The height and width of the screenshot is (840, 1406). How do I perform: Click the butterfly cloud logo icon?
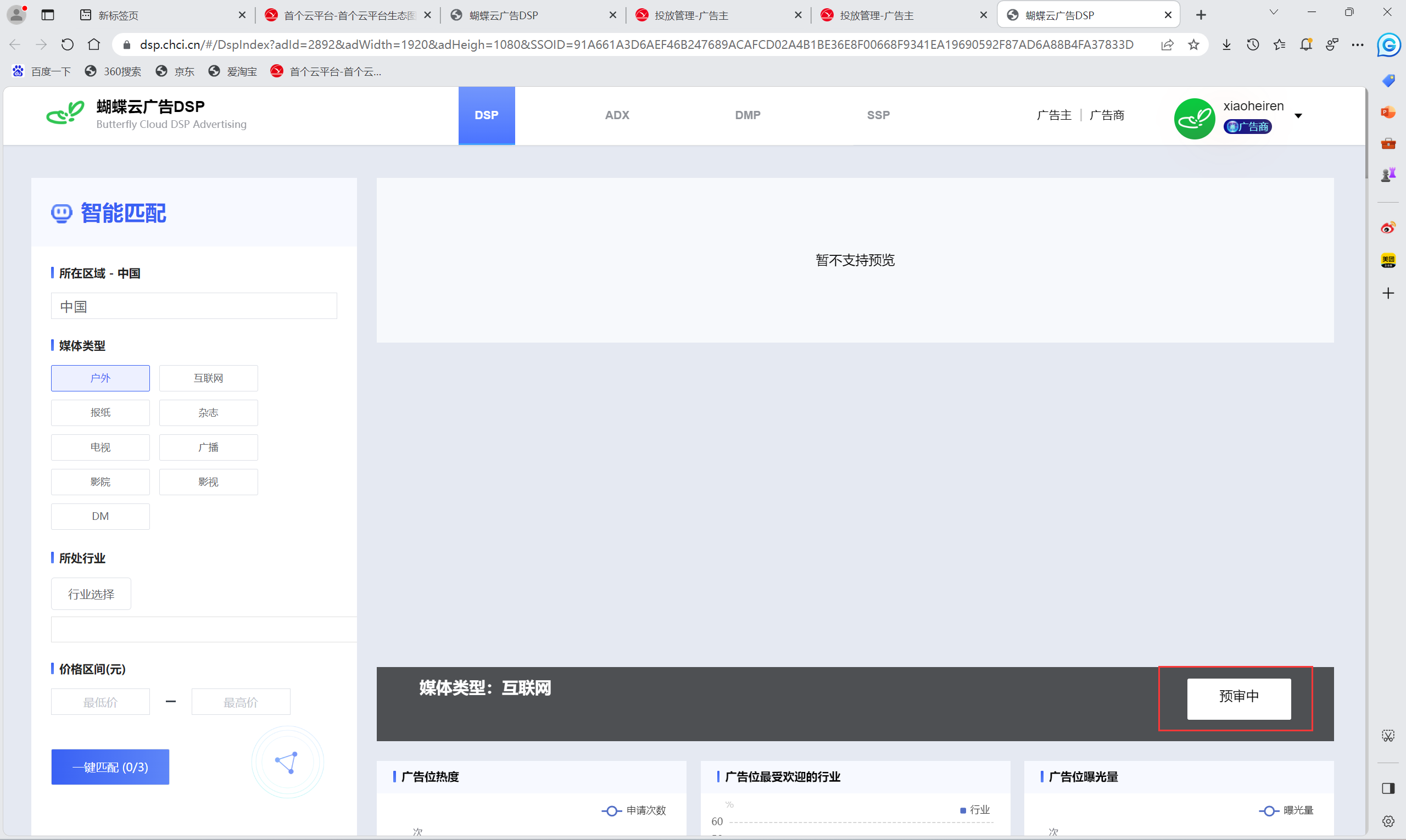pyautogui.click(x=65, y=114)
